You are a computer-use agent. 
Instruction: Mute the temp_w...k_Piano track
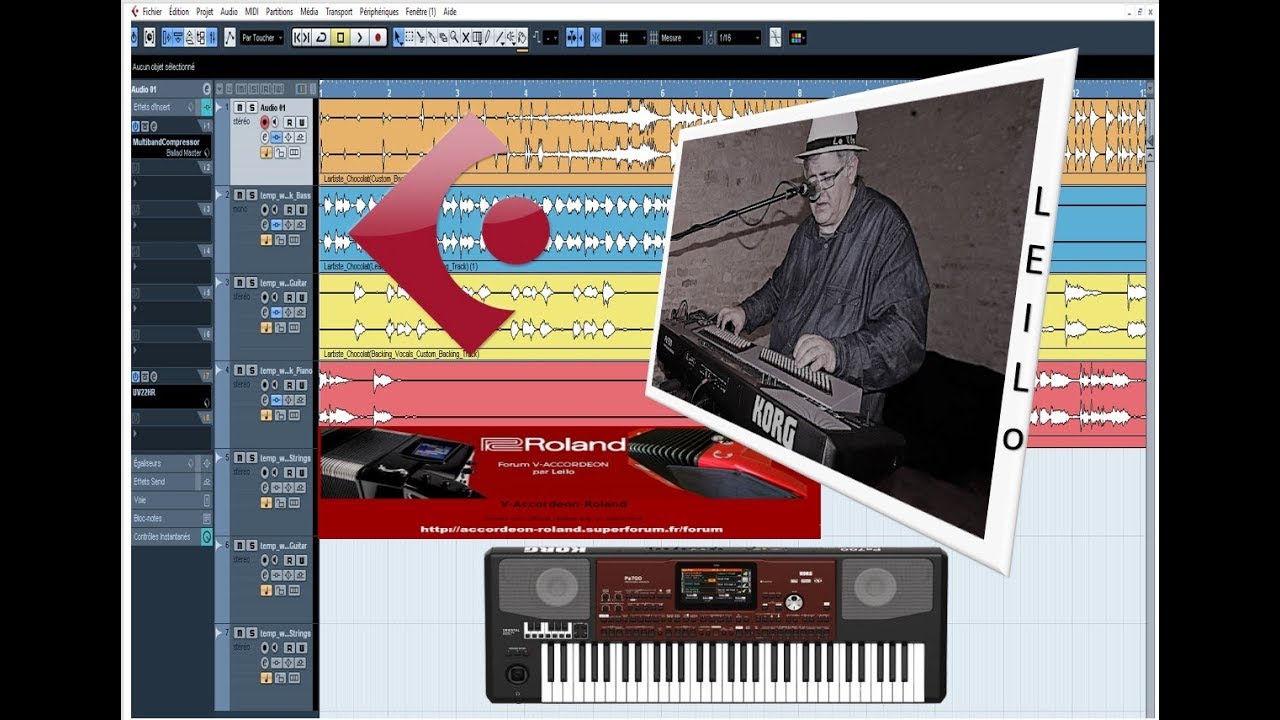[x=239, y=370]
